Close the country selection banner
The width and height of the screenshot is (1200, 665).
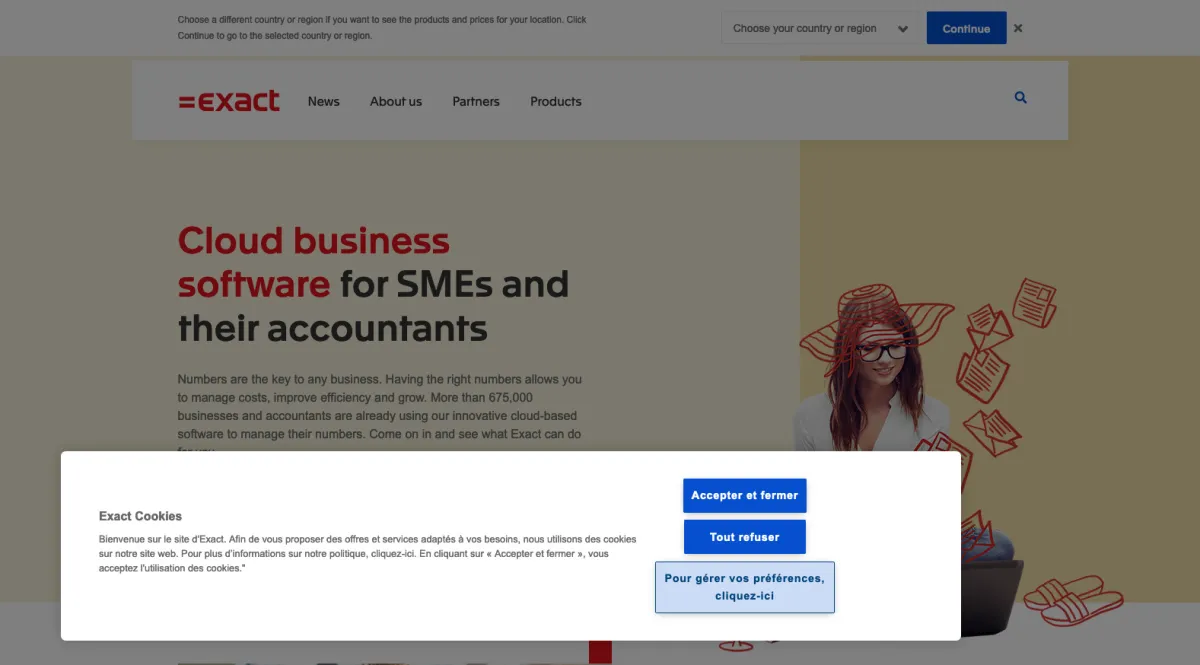[1018, 28]
